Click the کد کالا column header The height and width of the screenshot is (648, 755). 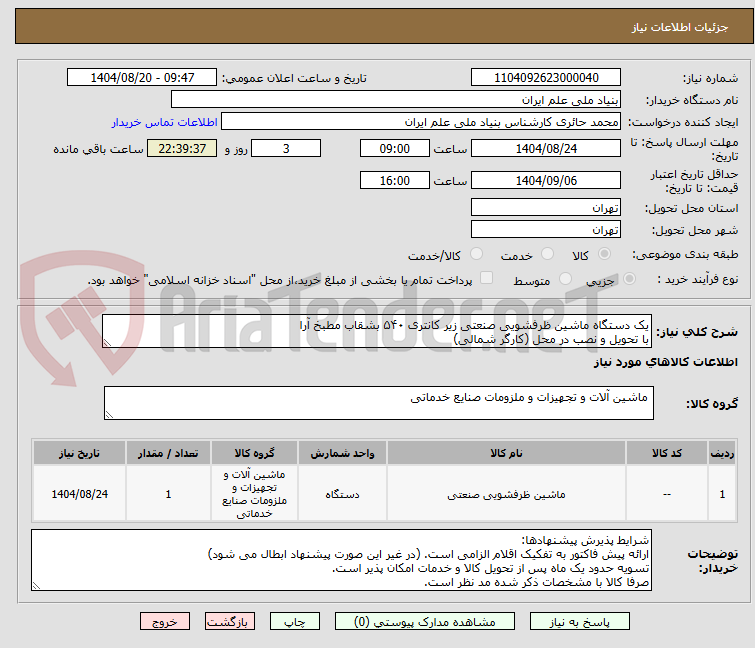point(666,453)
